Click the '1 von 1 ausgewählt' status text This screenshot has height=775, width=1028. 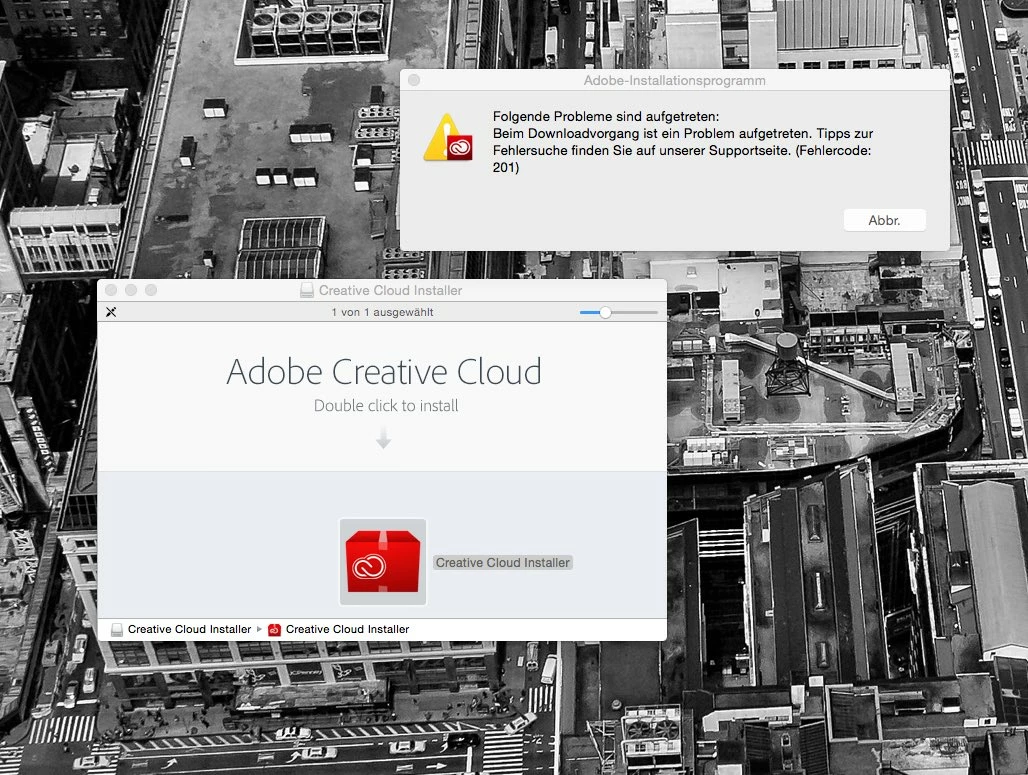(382, 312)
